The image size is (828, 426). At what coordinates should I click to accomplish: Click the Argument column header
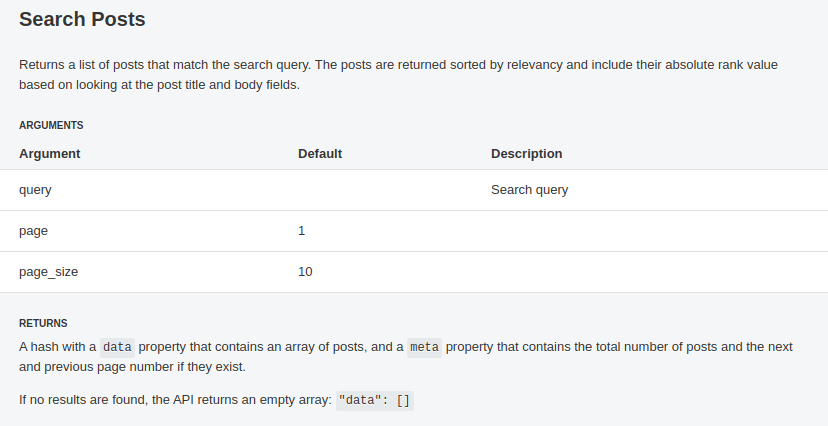pyautogui.click(x=50, y=154)
